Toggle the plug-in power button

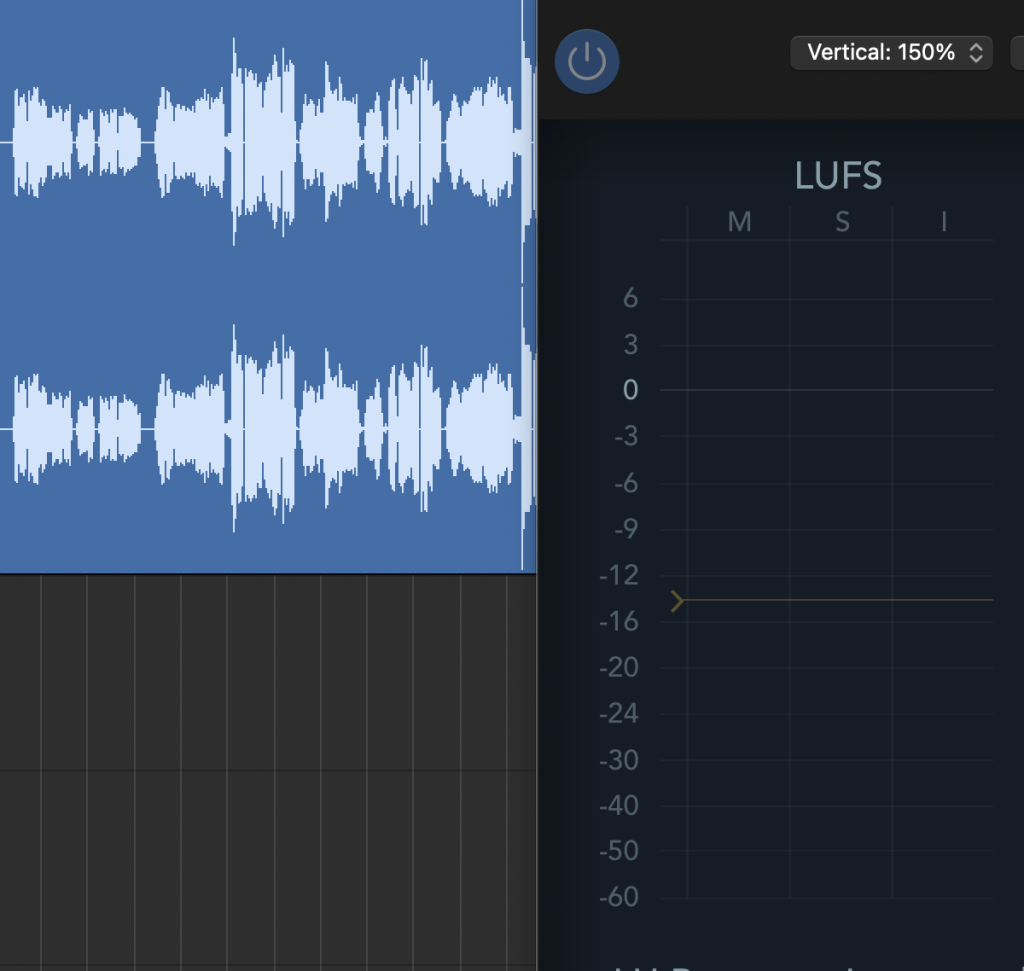coord(587,61)
